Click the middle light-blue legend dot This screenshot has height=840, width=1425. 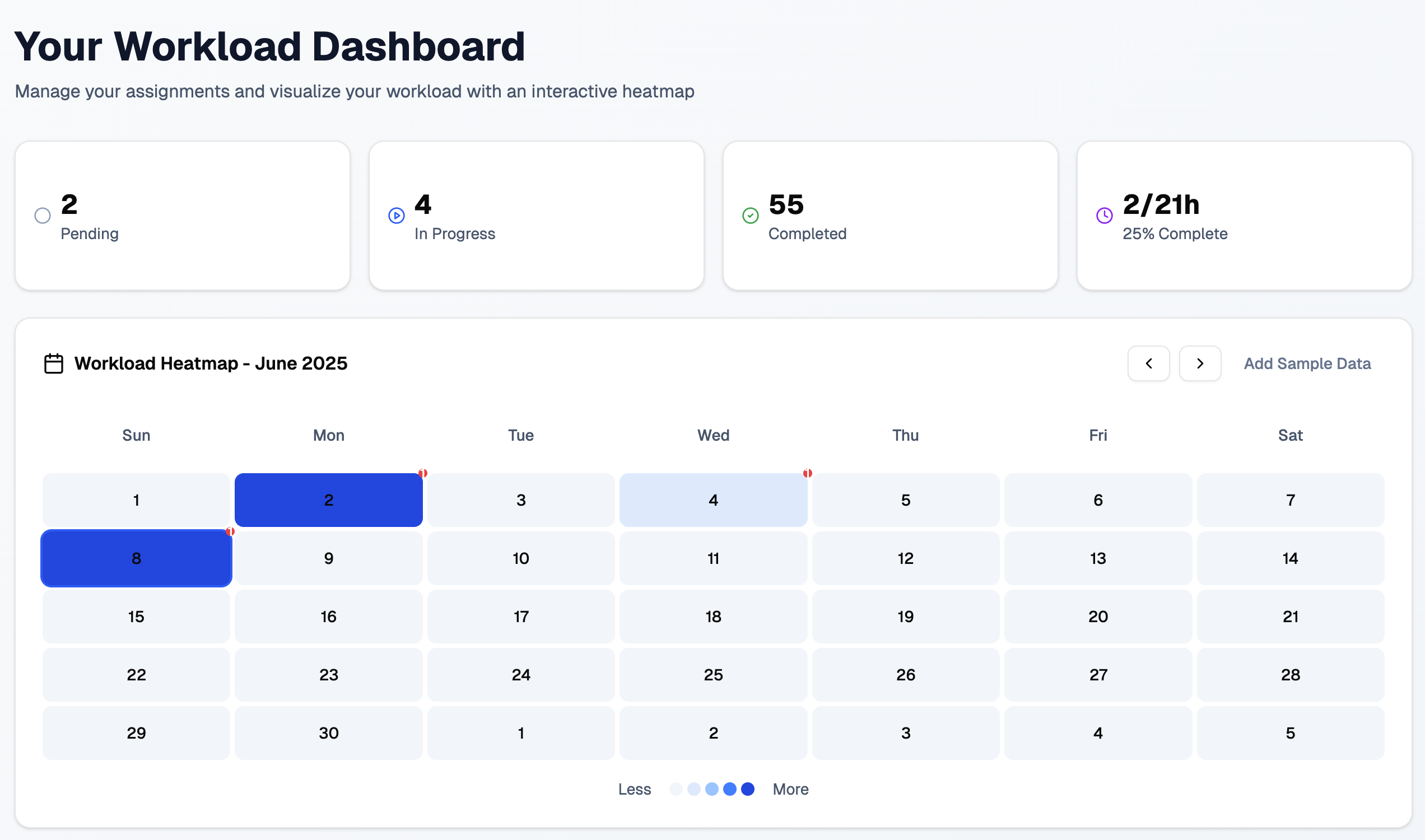coord(711,789)
